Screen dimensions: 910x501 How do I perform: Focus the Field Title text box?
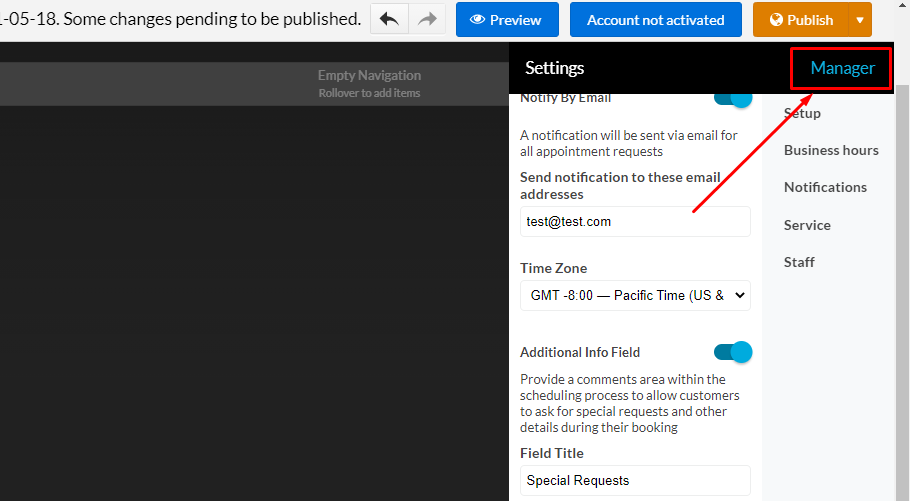635,480
